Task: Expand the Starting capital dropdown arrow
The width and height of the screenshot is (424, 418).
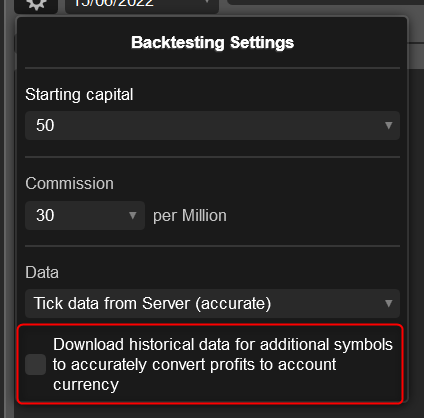Action: tap(388, 125)
